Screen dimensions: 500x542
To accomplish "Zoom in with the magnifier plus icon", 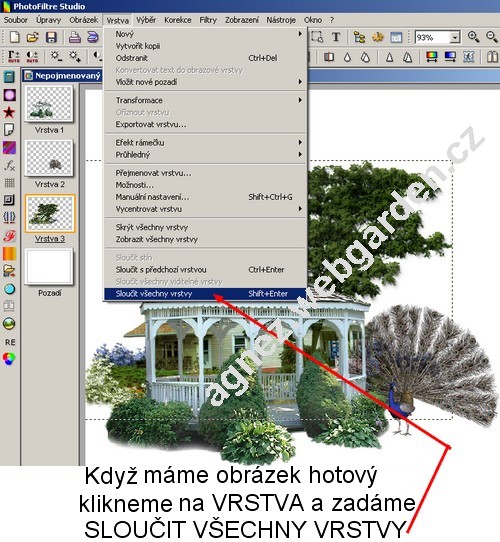I will coord(473,37).
